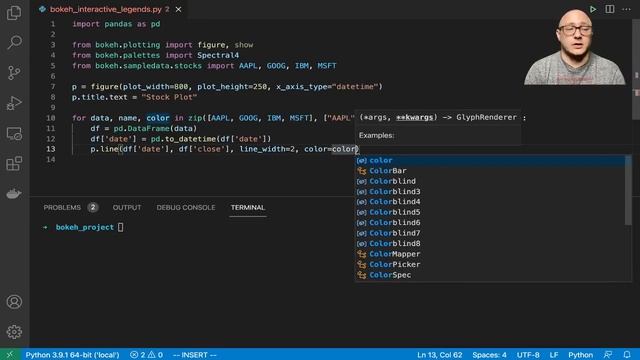Switch to the OUTPUT panel tab
The image size is (640, 360).
tap(127, 207)
